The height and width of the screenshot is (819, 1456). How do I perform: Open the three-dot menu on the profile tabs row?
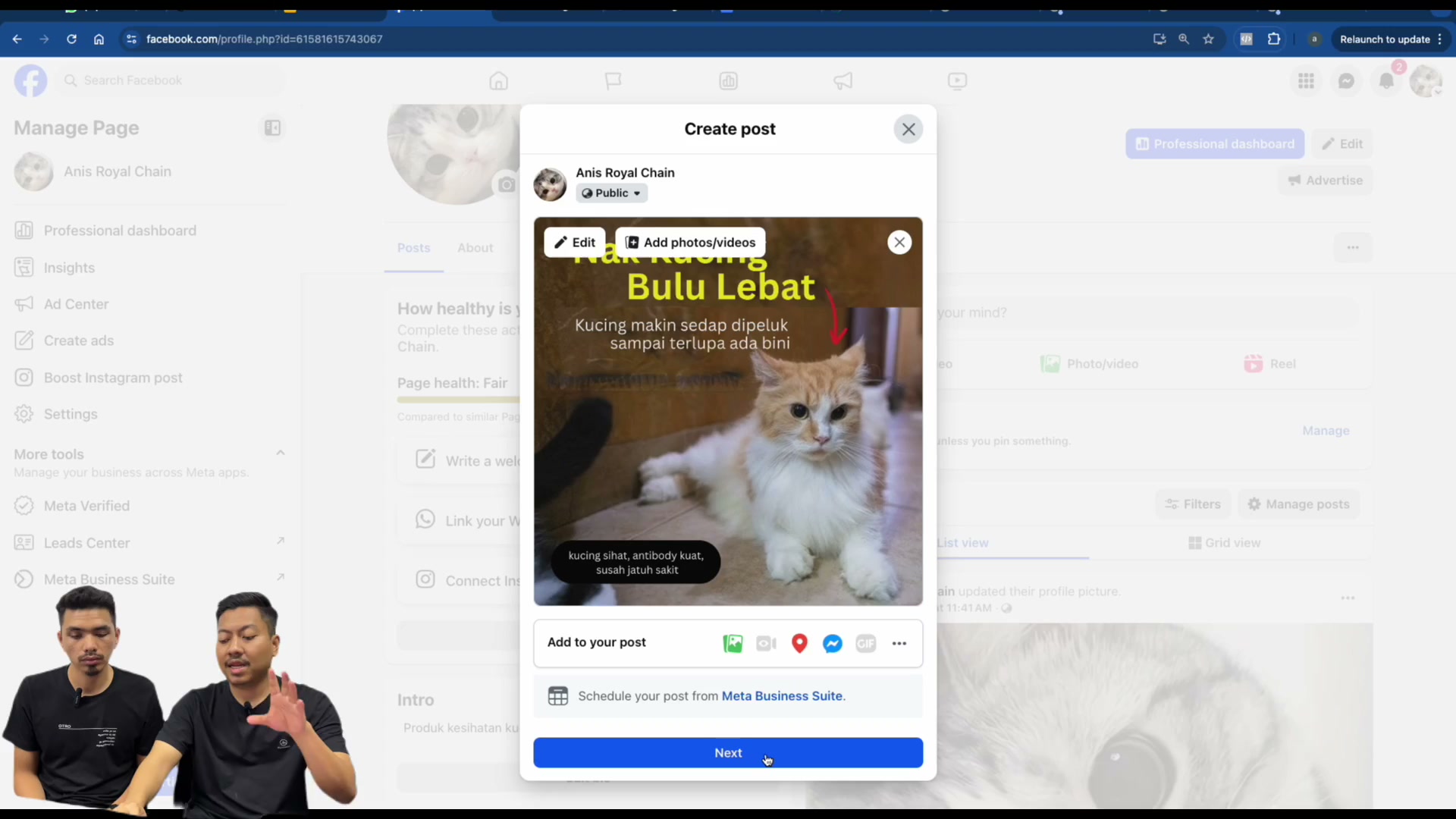pyautogui.click(x=1352, y=248)
